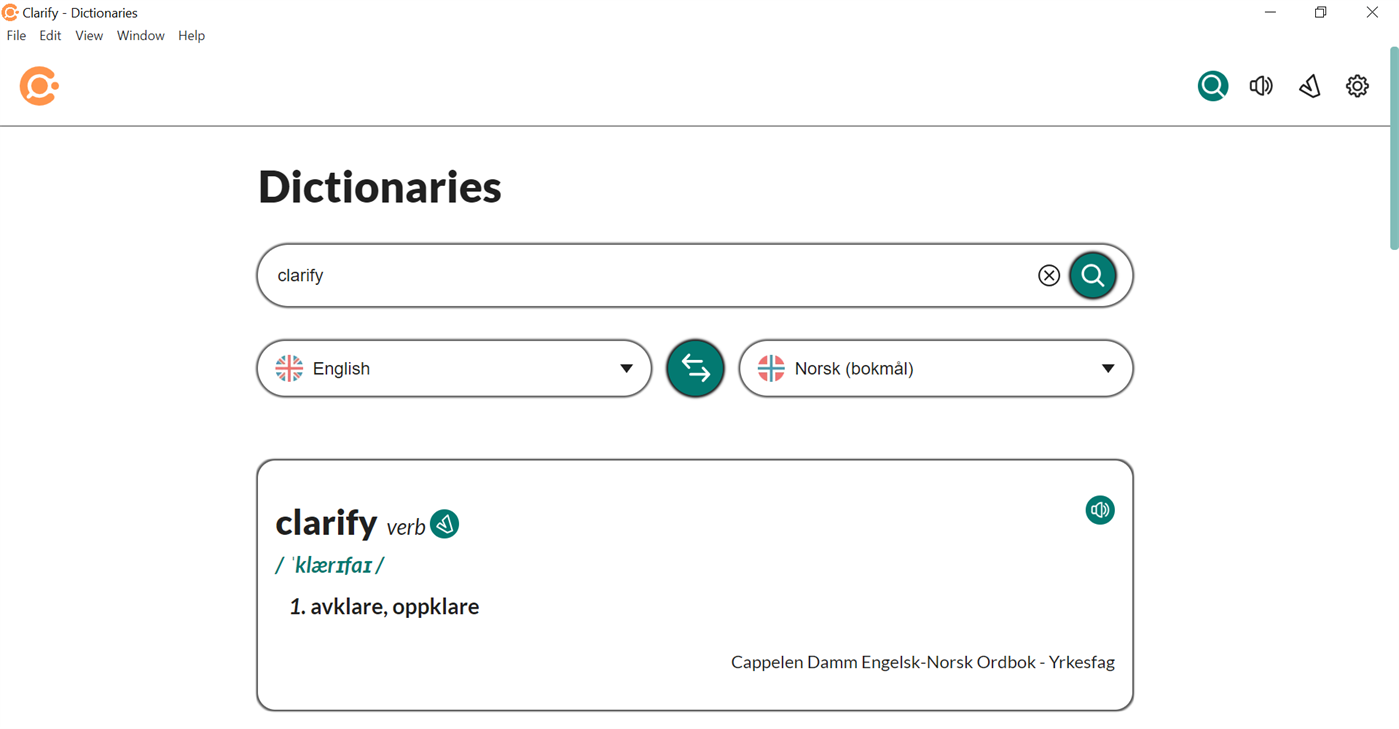Open Settings via the gear icon

point(1357,85)
